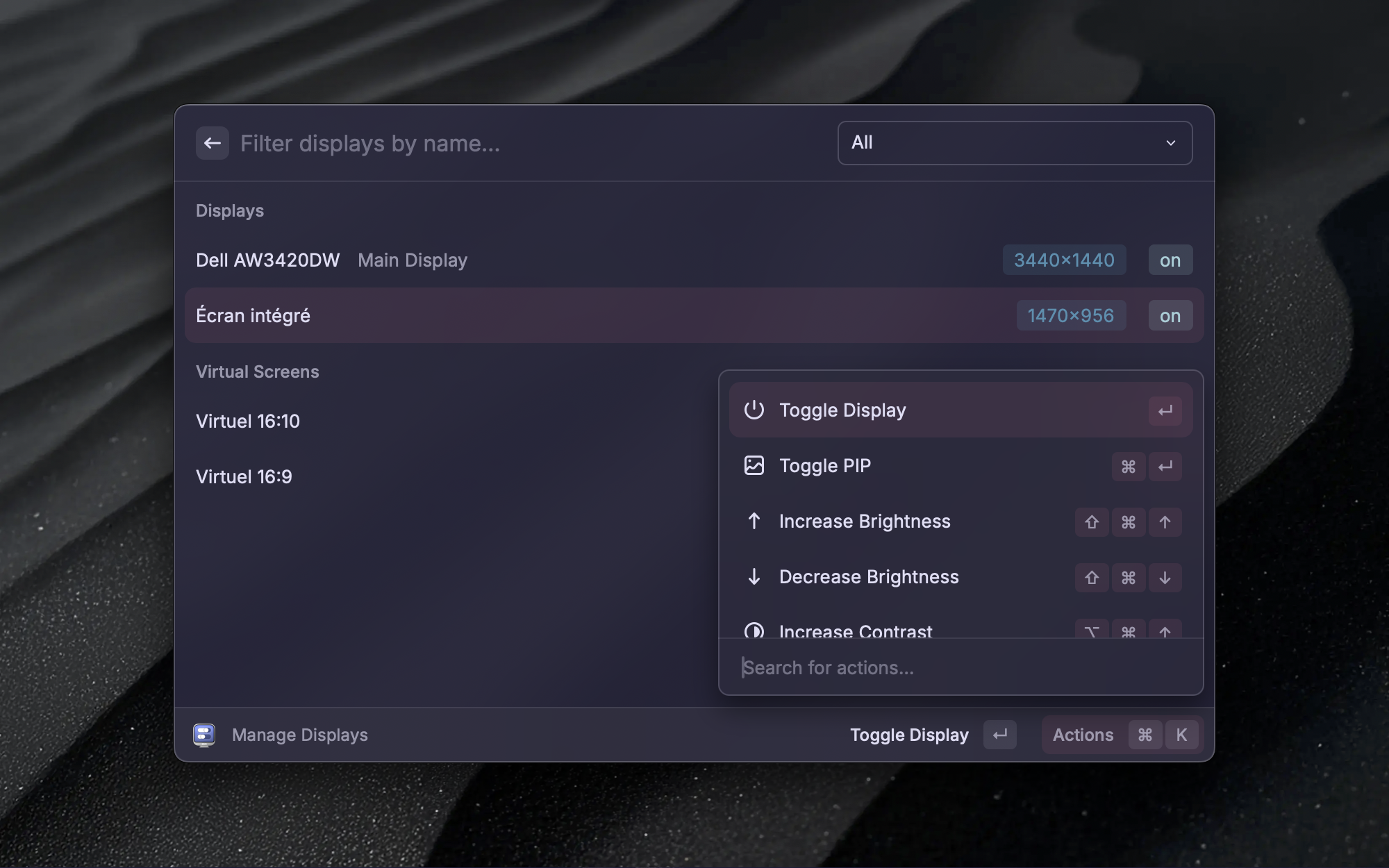This screenshot has width=1389, height=868.
Task: Open the All filter dropdown
Action: pos(1014,143)
